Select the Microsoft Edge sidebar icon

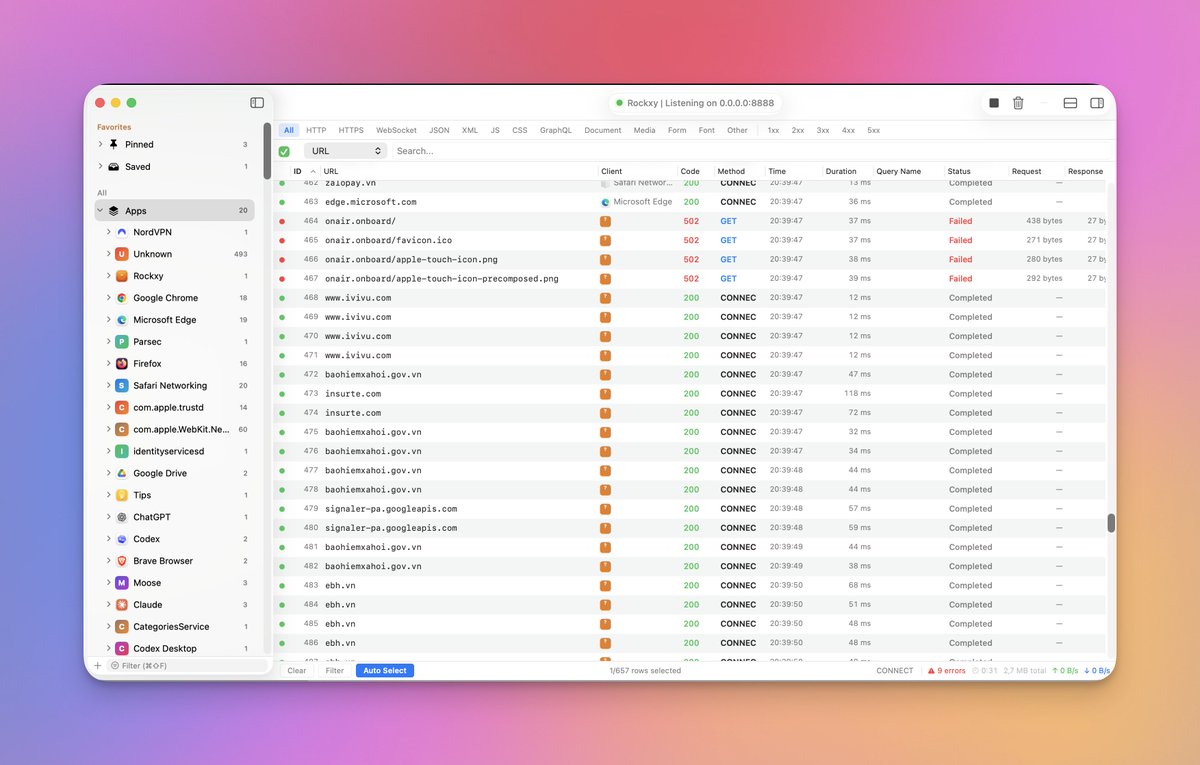(x=122, y=320)
